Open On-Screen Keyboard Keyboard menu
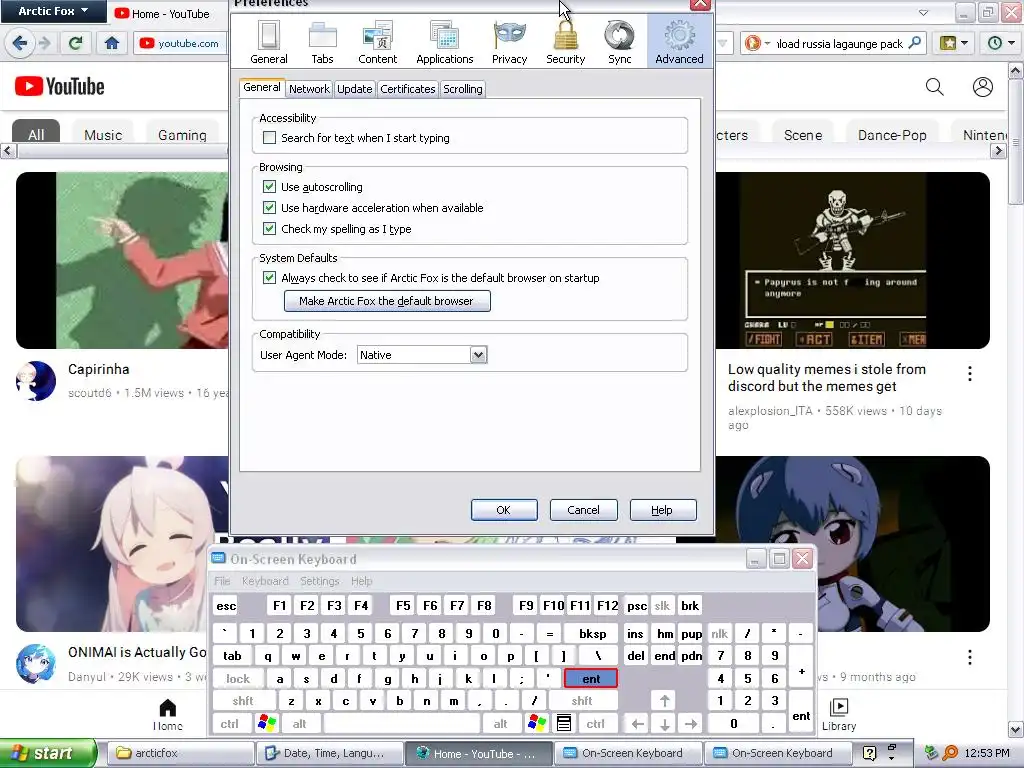The height and width of the screenshot is (768, 1024). 264,581
